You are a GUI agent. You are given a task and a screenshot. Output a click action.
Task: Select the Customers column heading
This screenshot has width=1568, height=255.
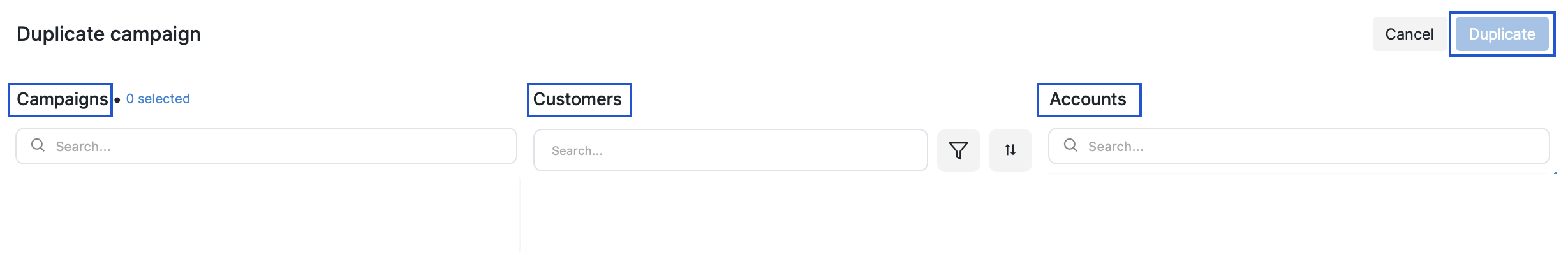[577, 99]
